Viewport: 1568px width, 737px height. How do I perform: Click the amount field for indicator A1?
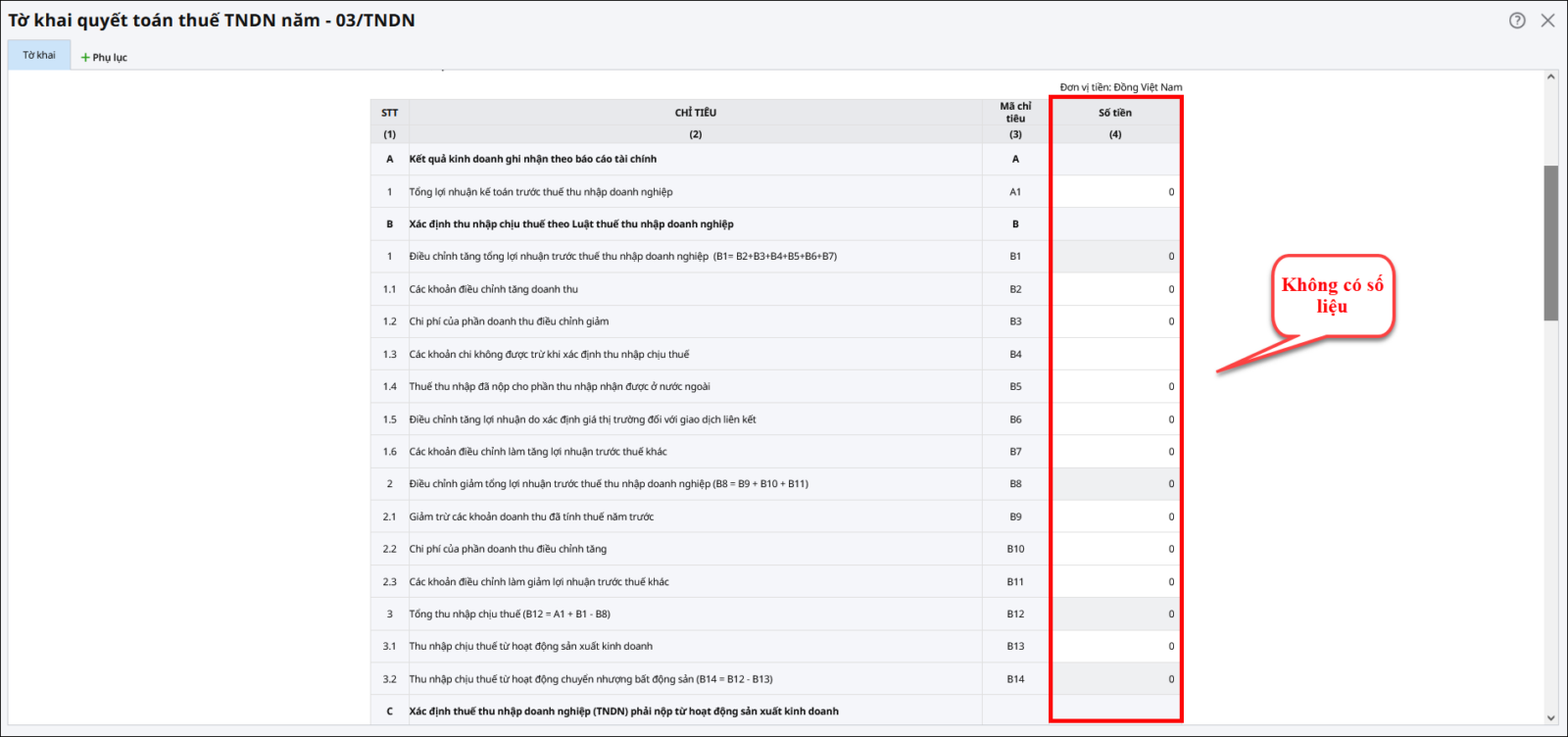point(1115,192)
